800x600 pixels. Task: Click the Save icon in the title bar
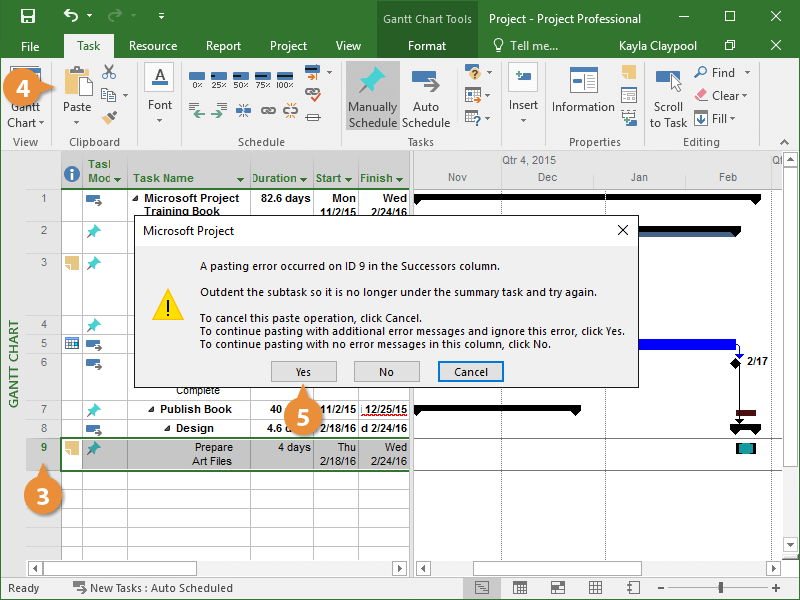(27, 16)
